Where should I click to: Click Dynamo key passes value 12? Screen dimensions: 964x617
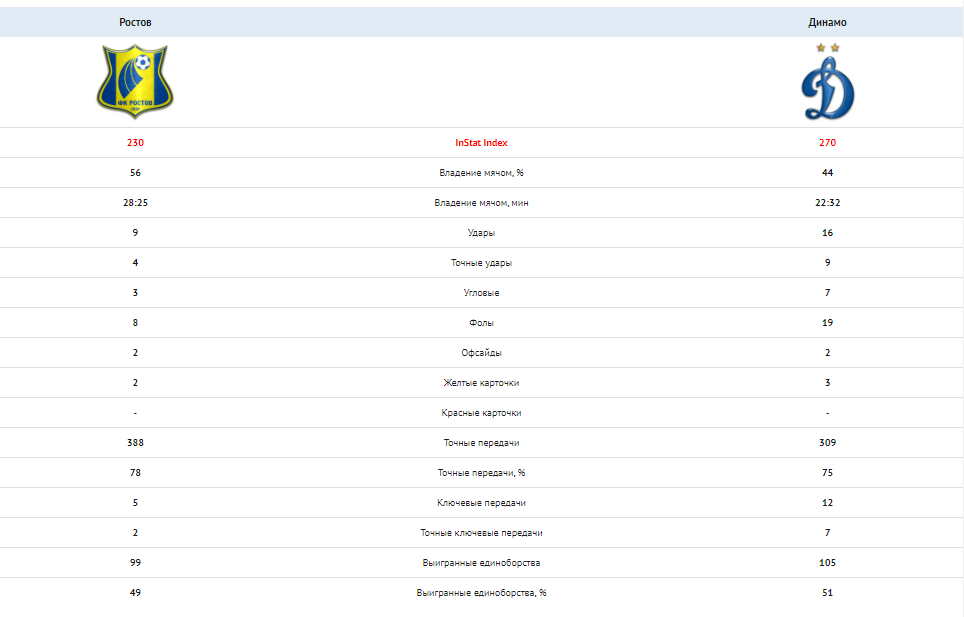[828, 503]
